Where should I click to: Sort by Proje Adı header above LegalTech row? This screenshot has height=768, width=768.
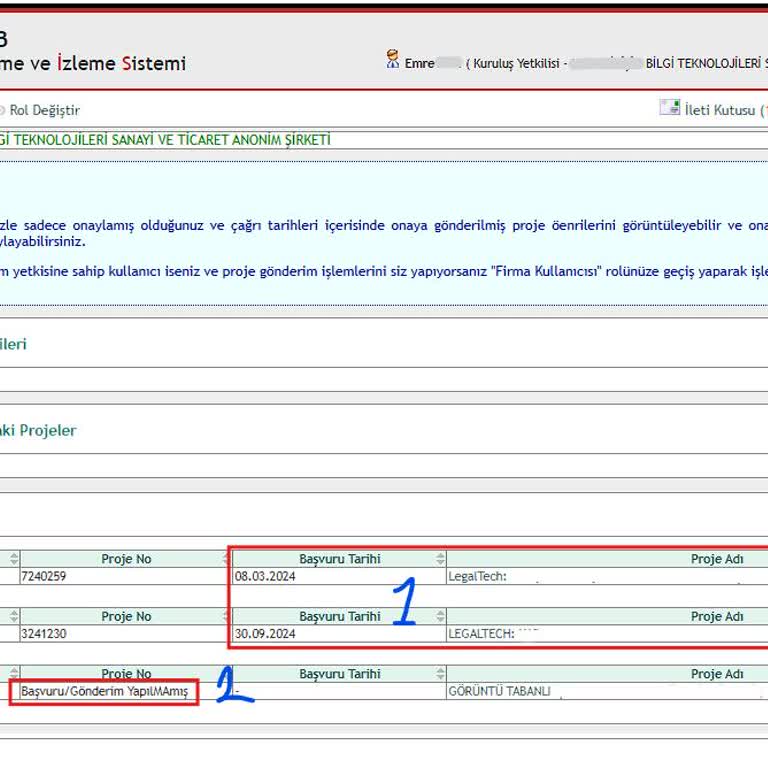[x=716, y=559]
